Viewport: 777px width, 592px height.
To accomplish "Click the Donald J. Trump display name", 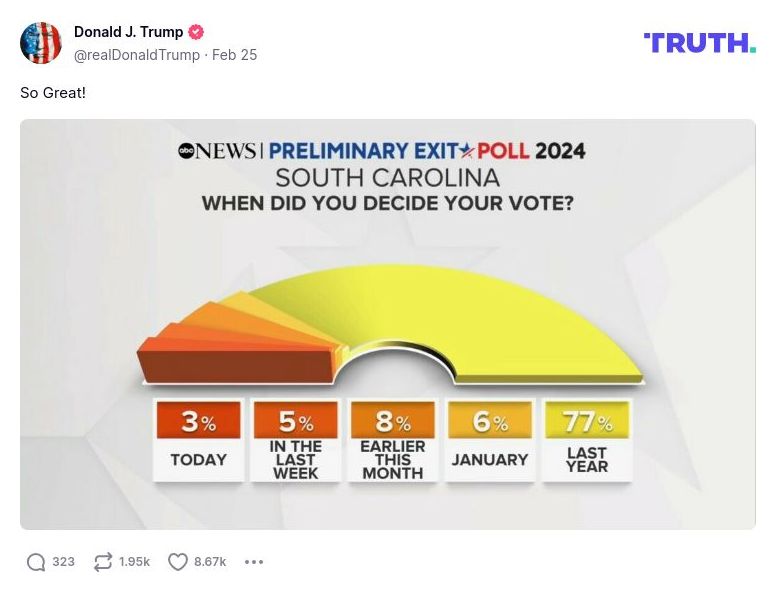I will (x=128, y=32).
